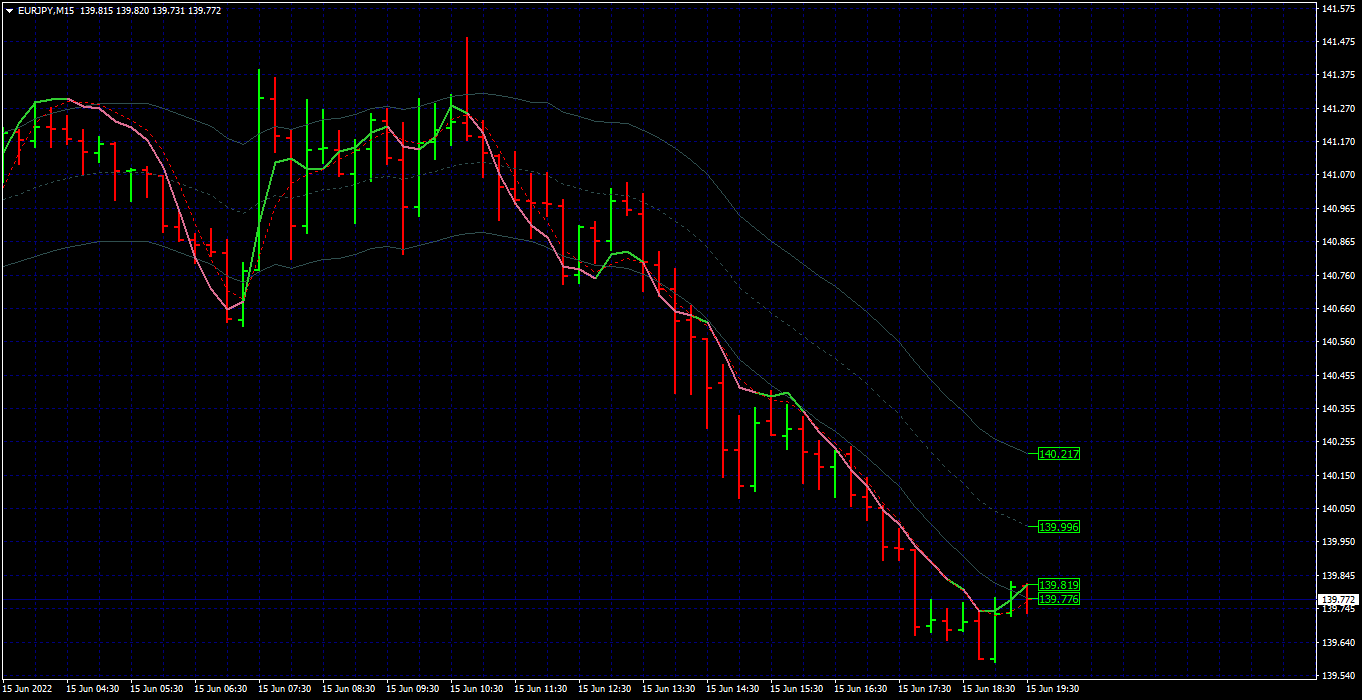This screenshot has width=1362, height=700.
Task: Click the 139.540 price scale value
Action: pos(1337,676)
